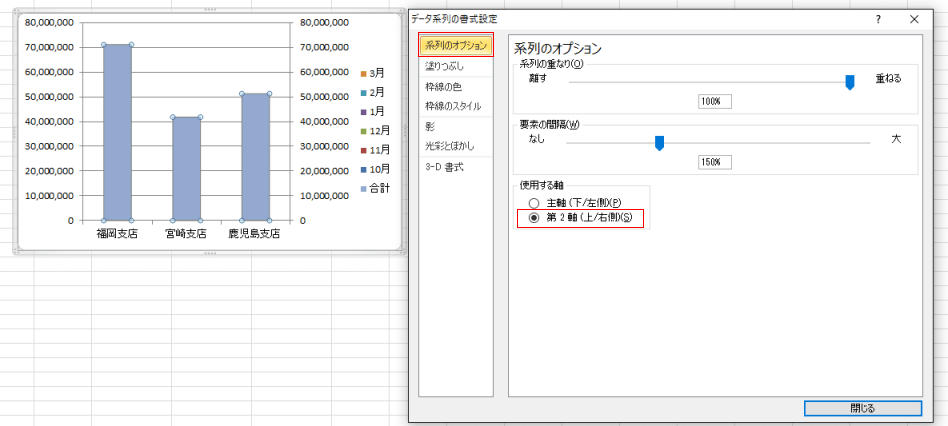
Task: Open the 3-D 書式 category
Action: coord(444,167)
